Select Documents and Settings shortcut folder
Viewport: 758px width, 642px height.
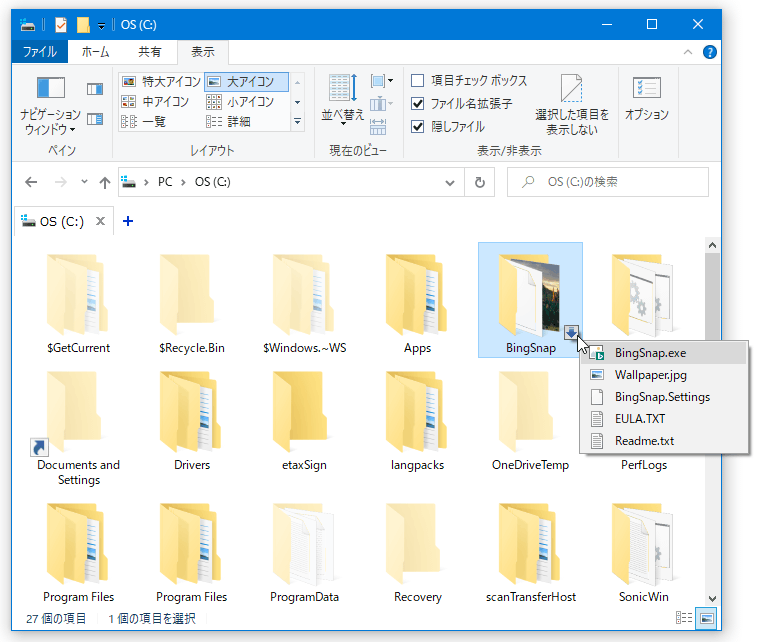(78, 428)
